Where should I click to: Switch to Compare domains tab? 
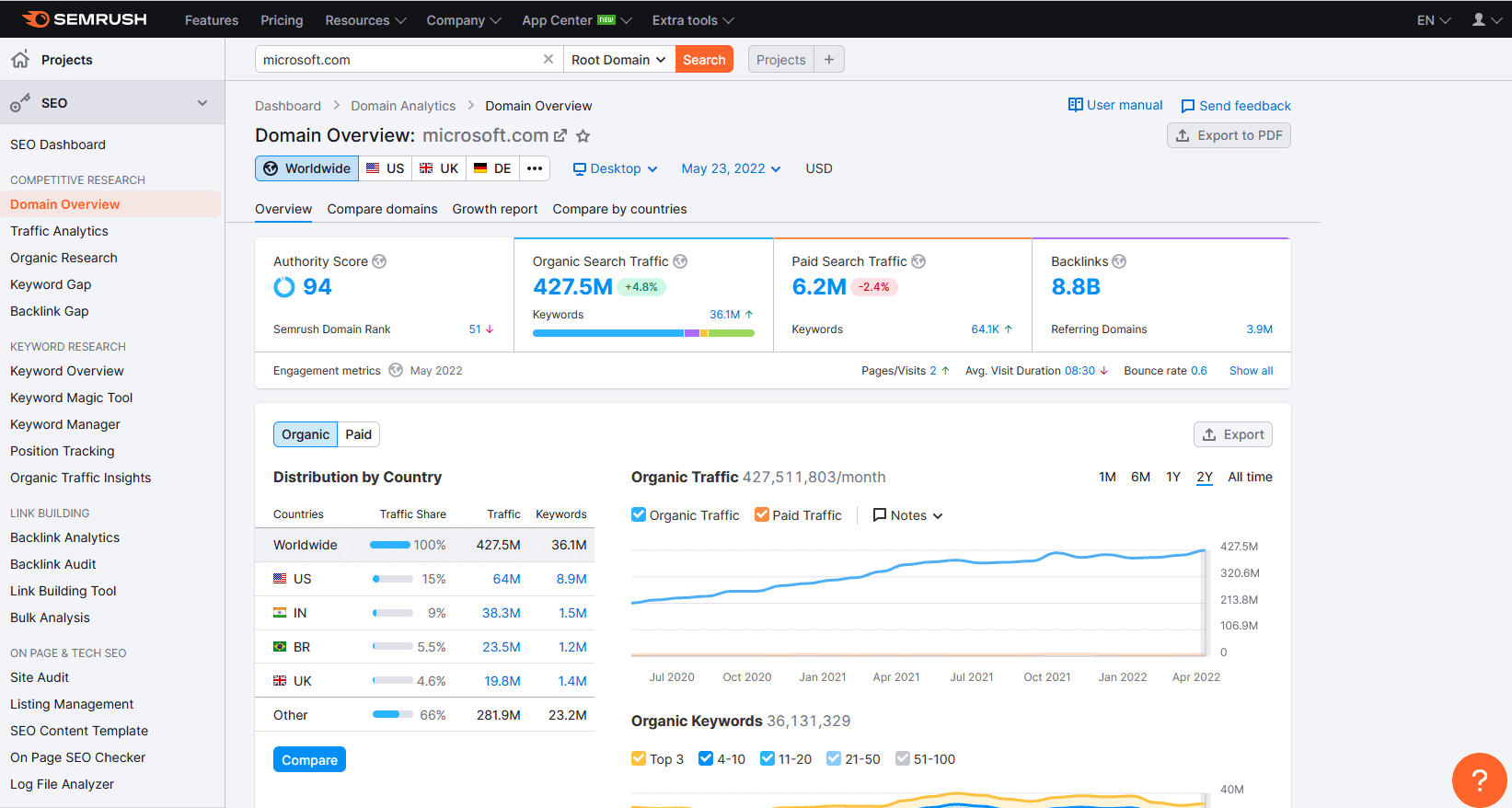coord(382,209)
